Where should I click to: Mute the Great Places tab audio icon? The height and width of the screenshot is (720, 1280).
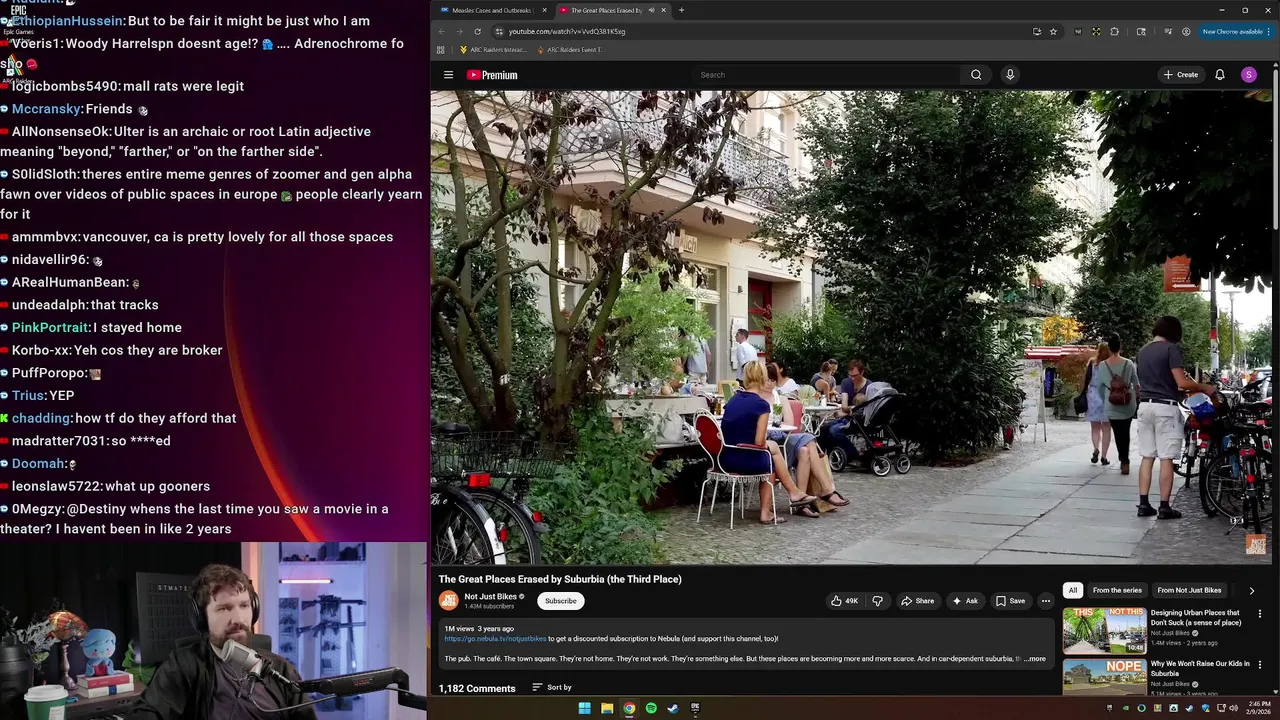click(651, 10)
